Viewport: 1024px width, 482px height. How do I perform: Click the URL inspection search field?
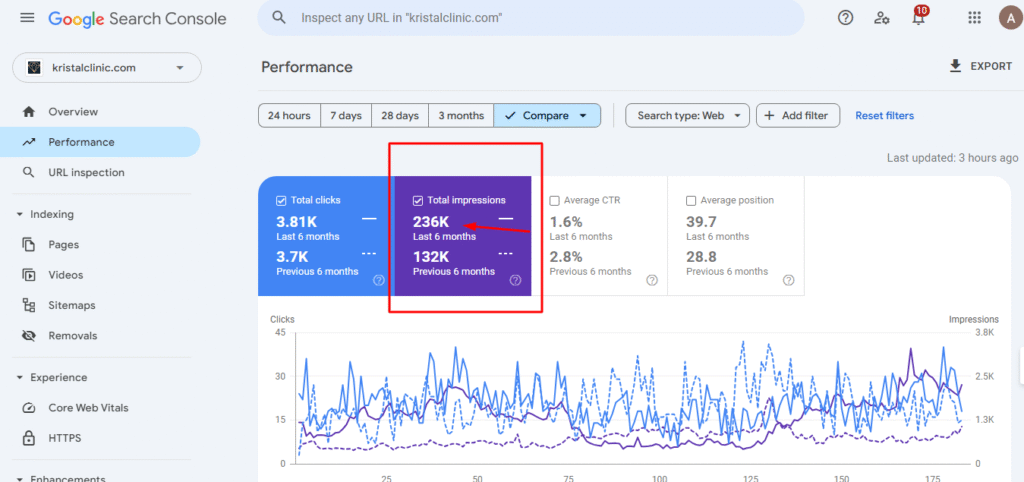530,18
